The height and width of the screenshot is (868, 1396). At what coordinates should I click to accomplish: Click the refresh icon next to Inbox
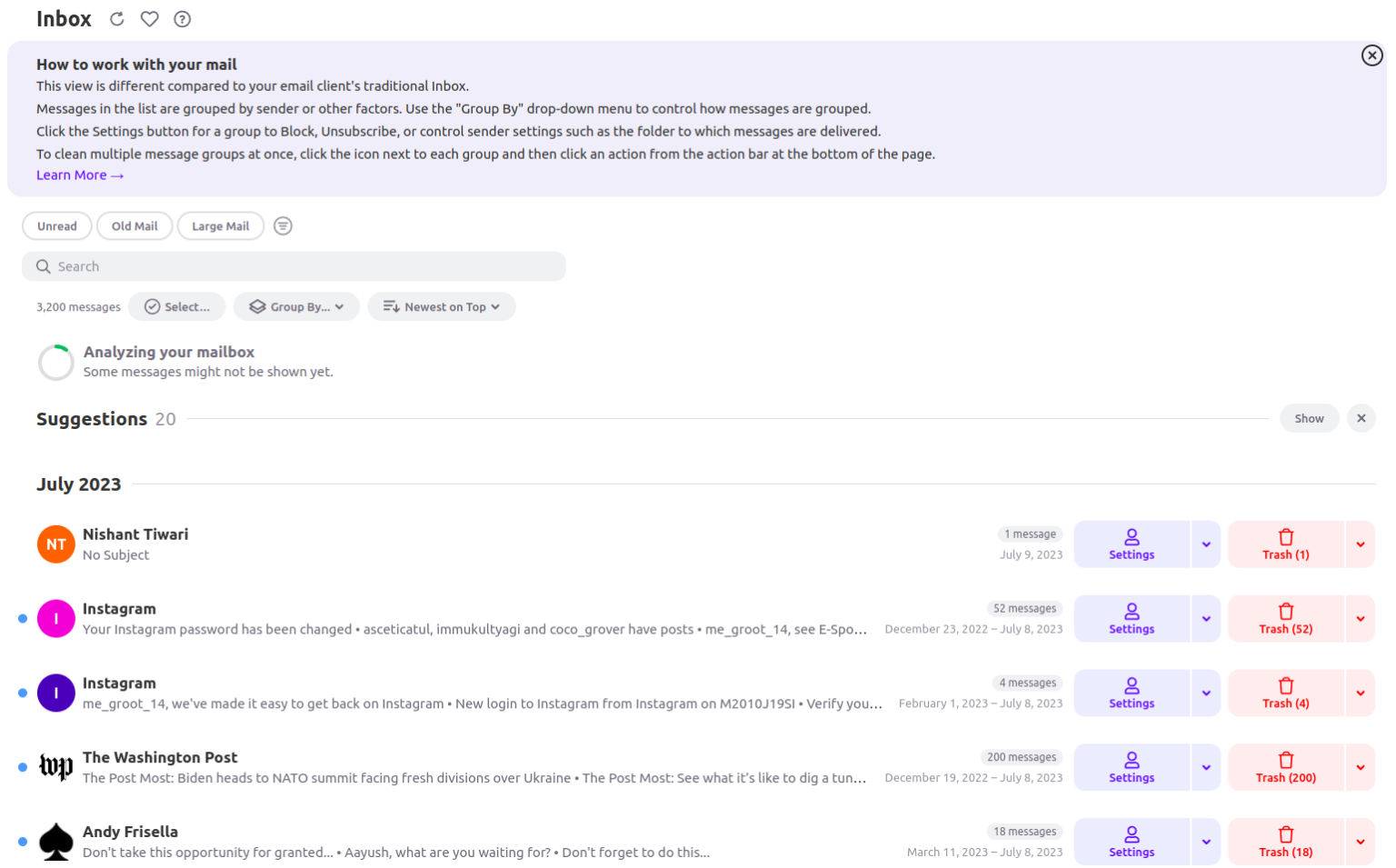tap(117, 19)
